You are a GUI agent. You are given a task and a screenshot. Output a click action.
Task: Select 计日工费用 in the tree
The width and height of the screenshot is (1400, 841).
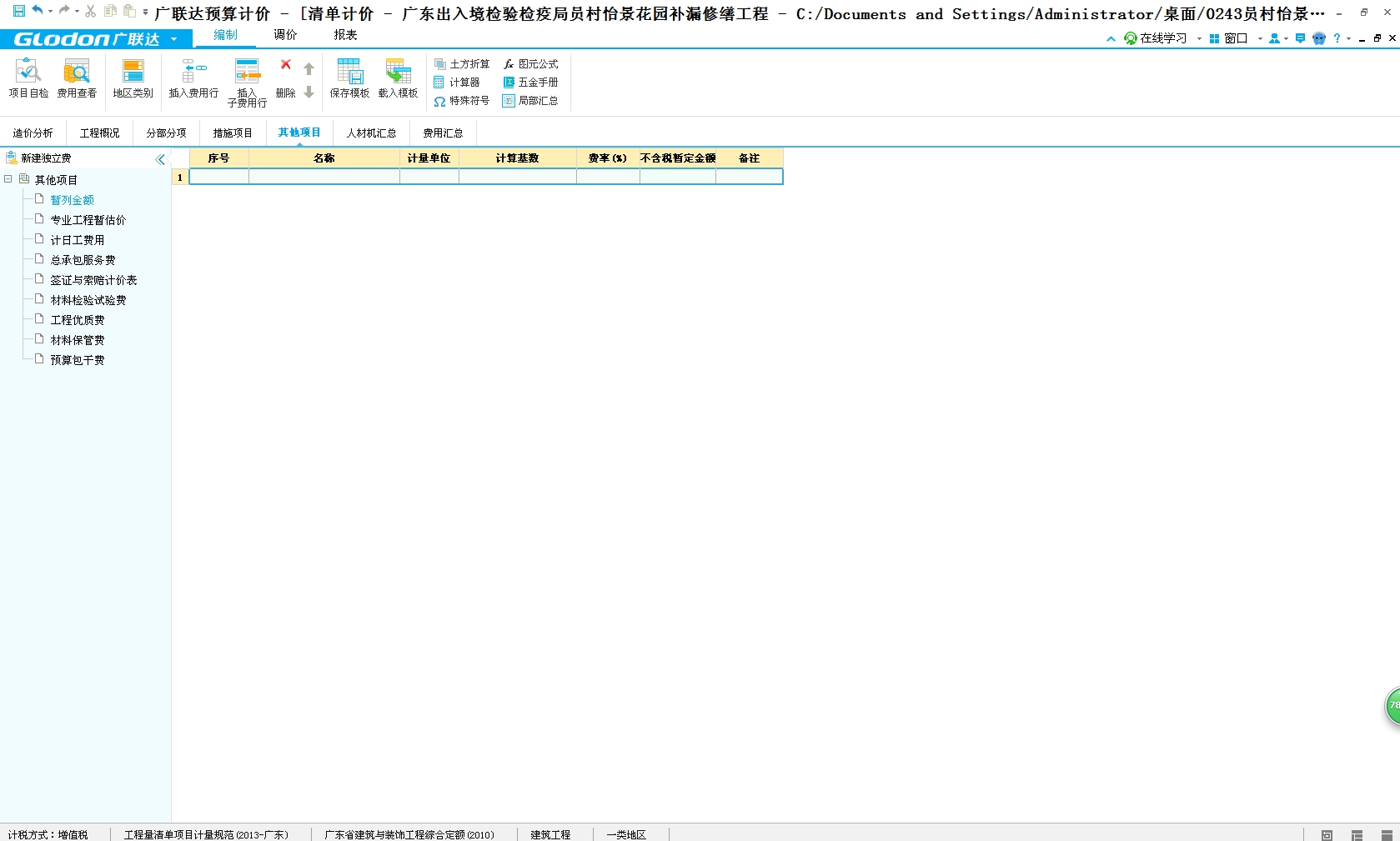point(77,240)
